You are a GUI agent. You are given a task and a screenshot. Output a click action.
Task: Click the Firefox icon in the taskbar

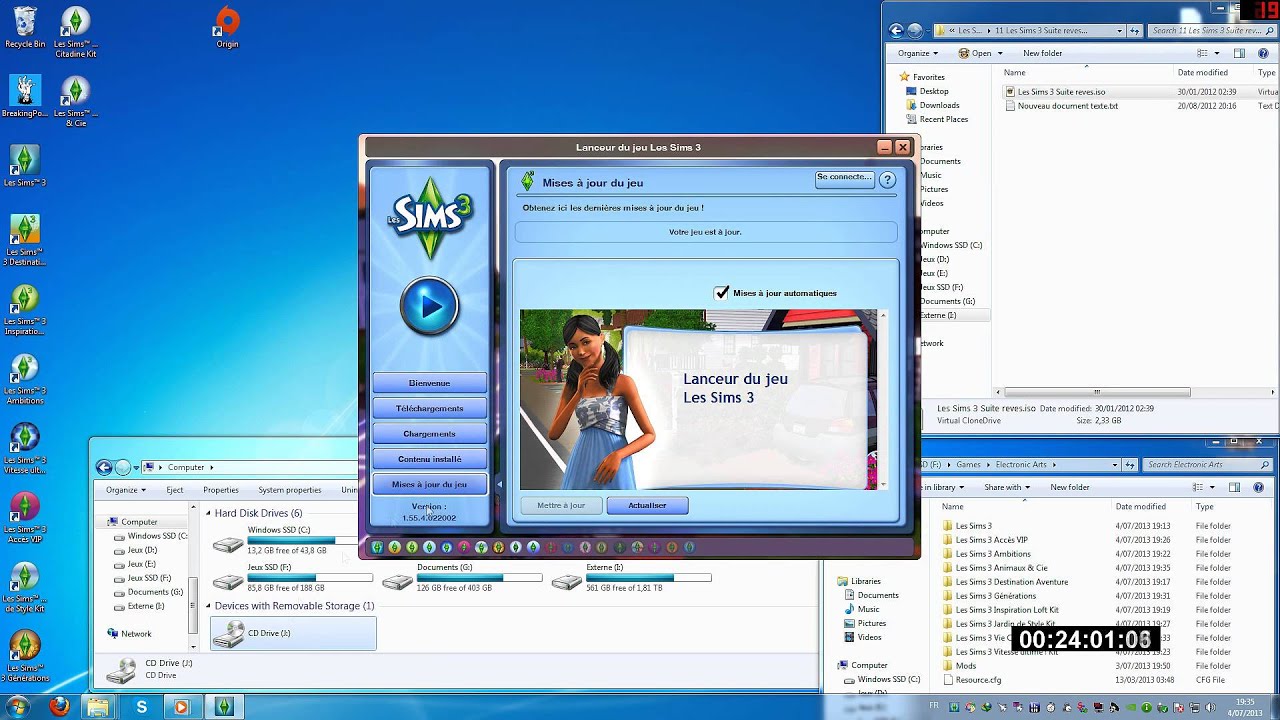59,706
